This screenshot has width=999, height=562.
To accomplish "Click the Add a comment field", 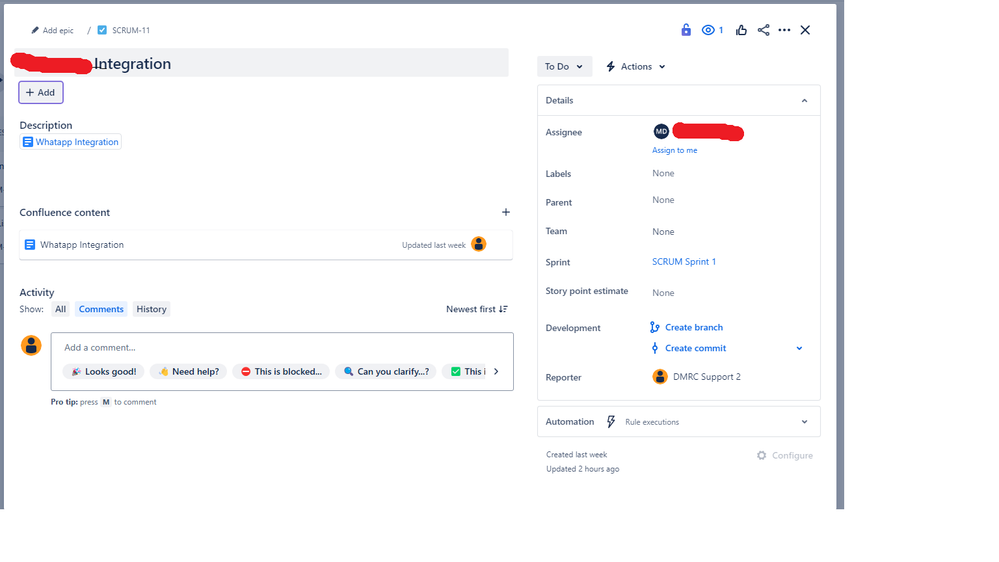I will pos(282,347).
